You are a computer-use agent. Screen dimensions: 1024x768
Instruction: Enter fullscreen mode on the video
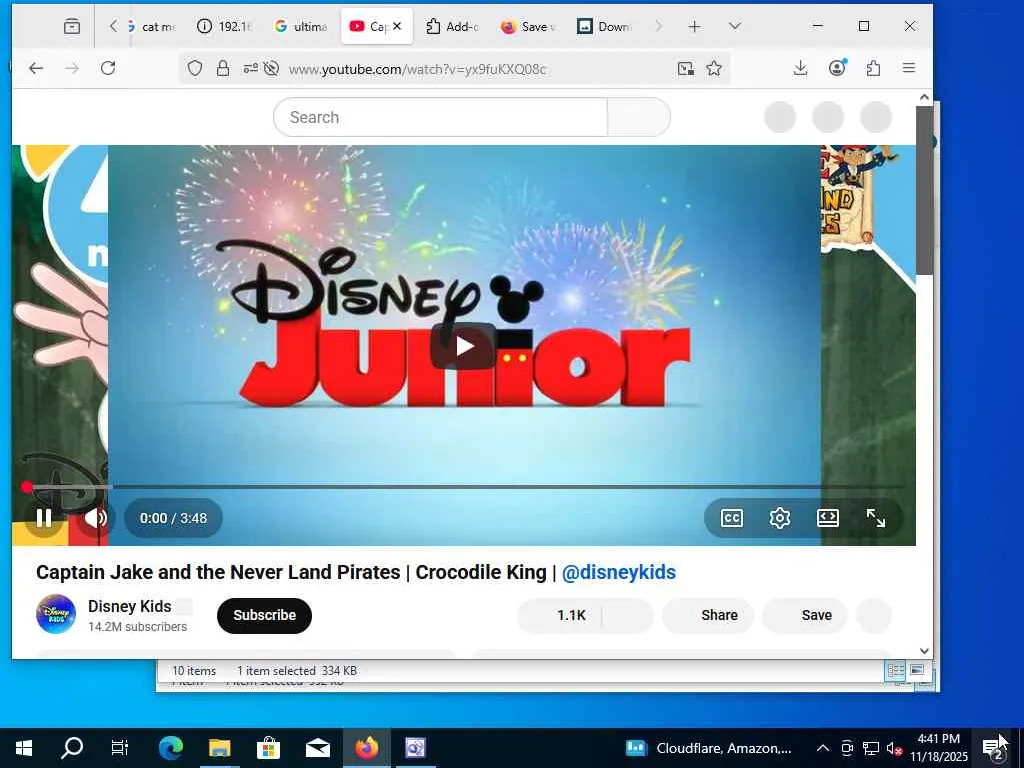[876, 518]
